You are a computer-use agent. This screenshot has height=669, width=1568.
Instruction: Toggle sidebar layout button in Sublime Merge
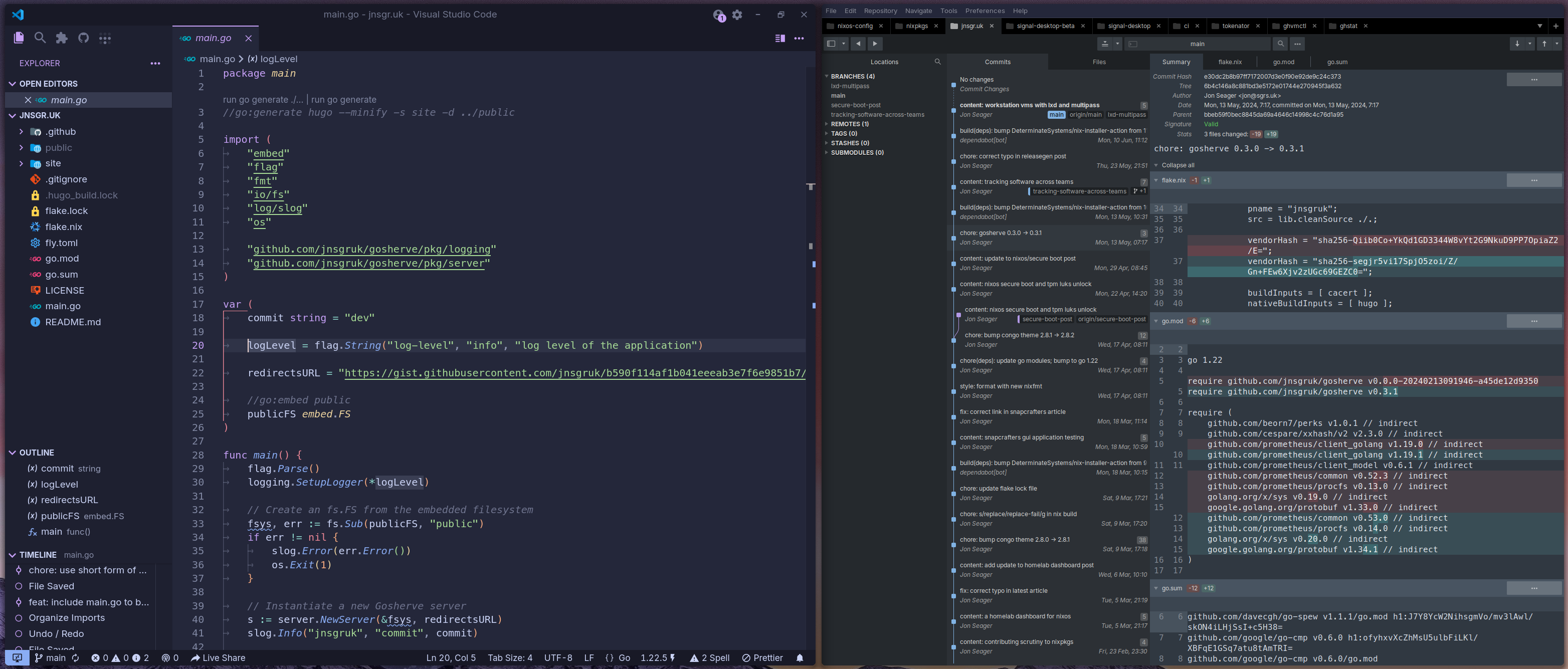click(x=831, y=43)
